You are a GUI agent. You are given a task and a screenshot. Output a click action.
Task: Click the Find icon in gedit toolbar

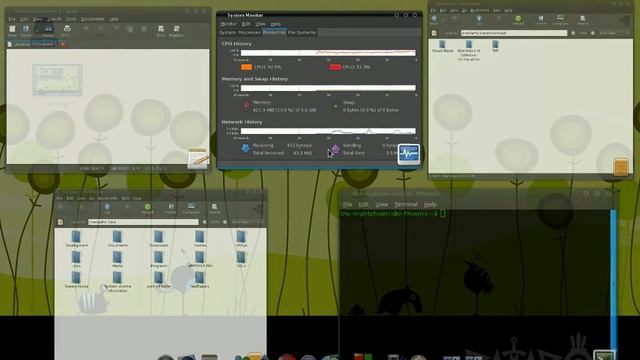point(161,29)
